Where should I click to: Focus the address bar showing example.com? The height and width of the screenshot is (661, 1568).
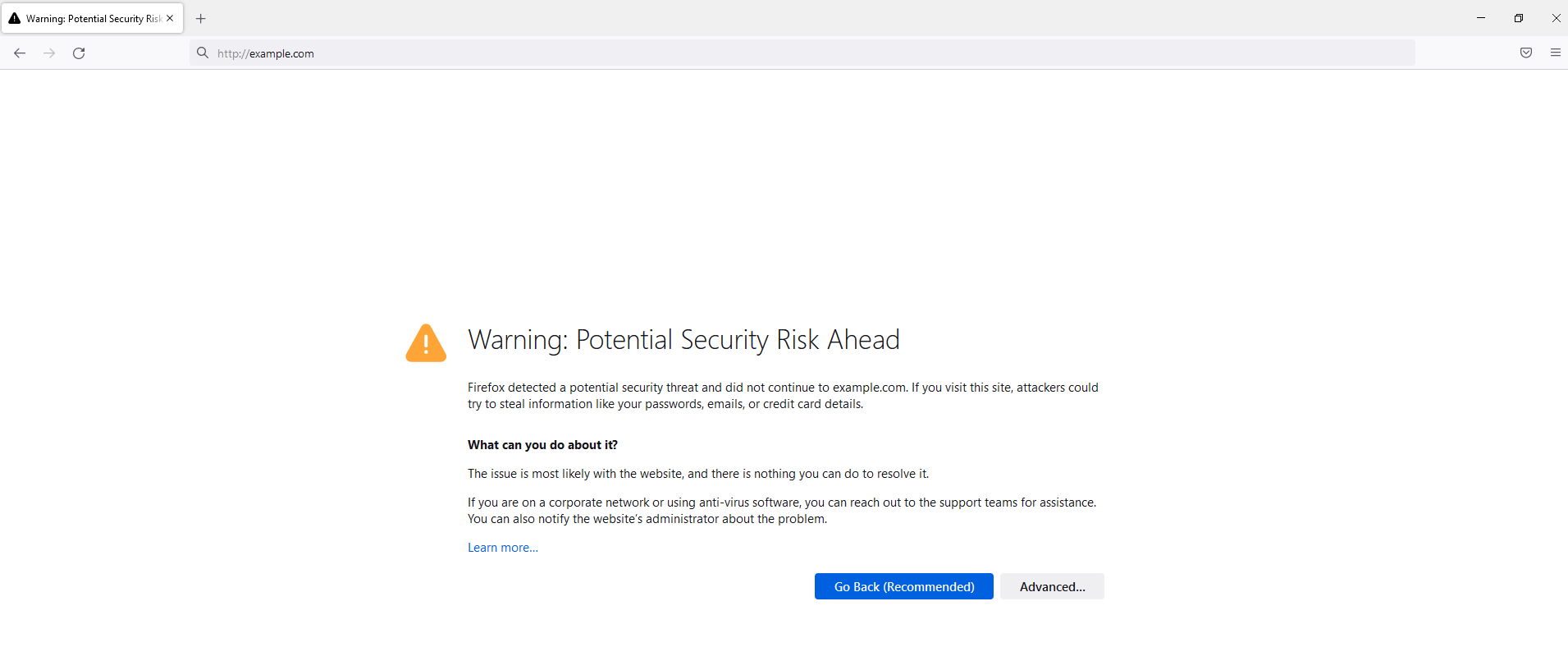(738, 53)
